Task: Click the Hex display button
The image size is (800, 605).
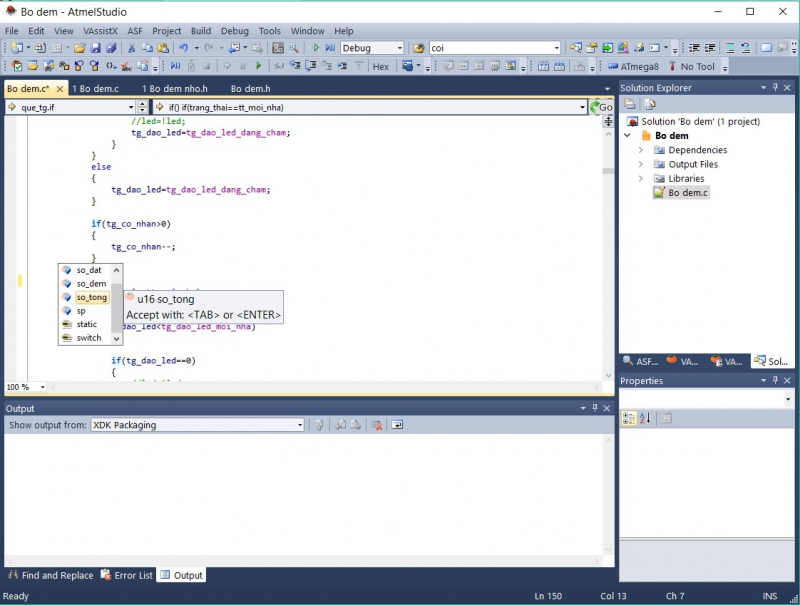Action: point(380,66)
